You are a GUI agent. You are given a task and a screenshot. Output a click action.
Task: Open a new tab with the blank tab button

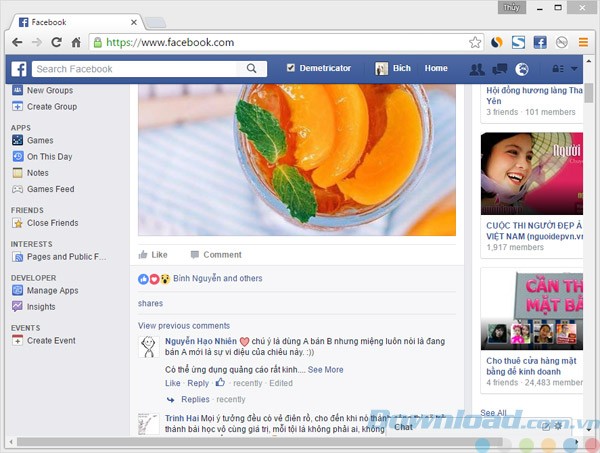click(155, 23)
